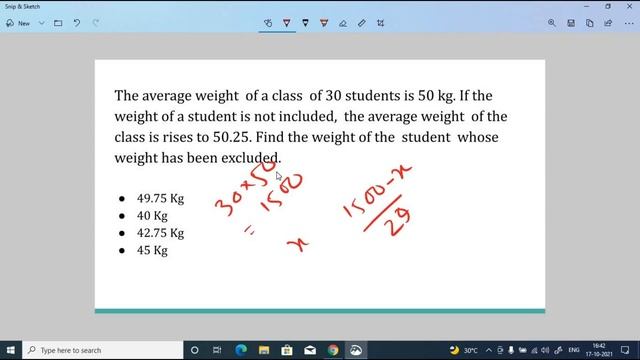
Task: Click the answer option 42.75 Kg
Action: click(x=160, y=233)
